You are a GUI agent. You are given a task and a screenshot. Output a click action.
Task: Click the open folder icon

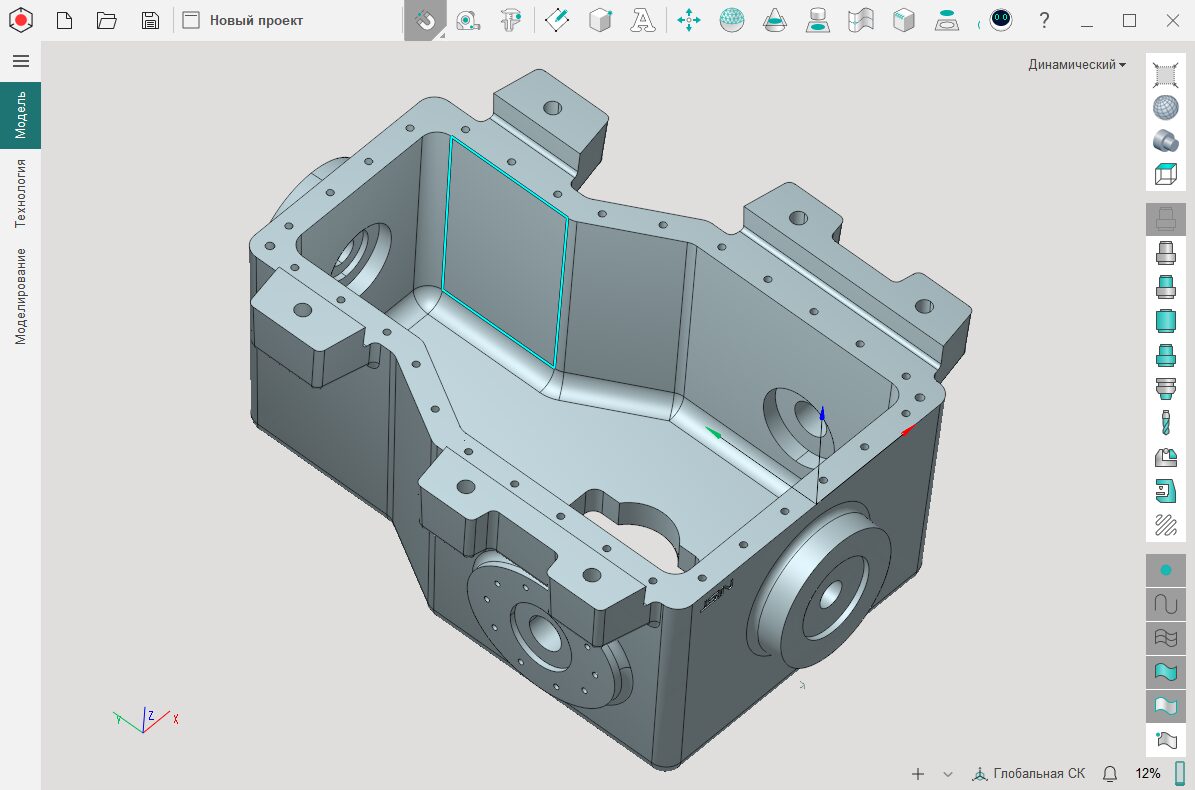pyautogui.click(x=107, y=20)
